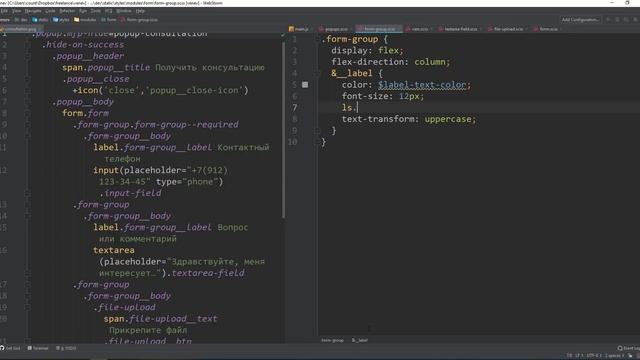Place cursor after 'ls.' on line 7

pos(358,108)
